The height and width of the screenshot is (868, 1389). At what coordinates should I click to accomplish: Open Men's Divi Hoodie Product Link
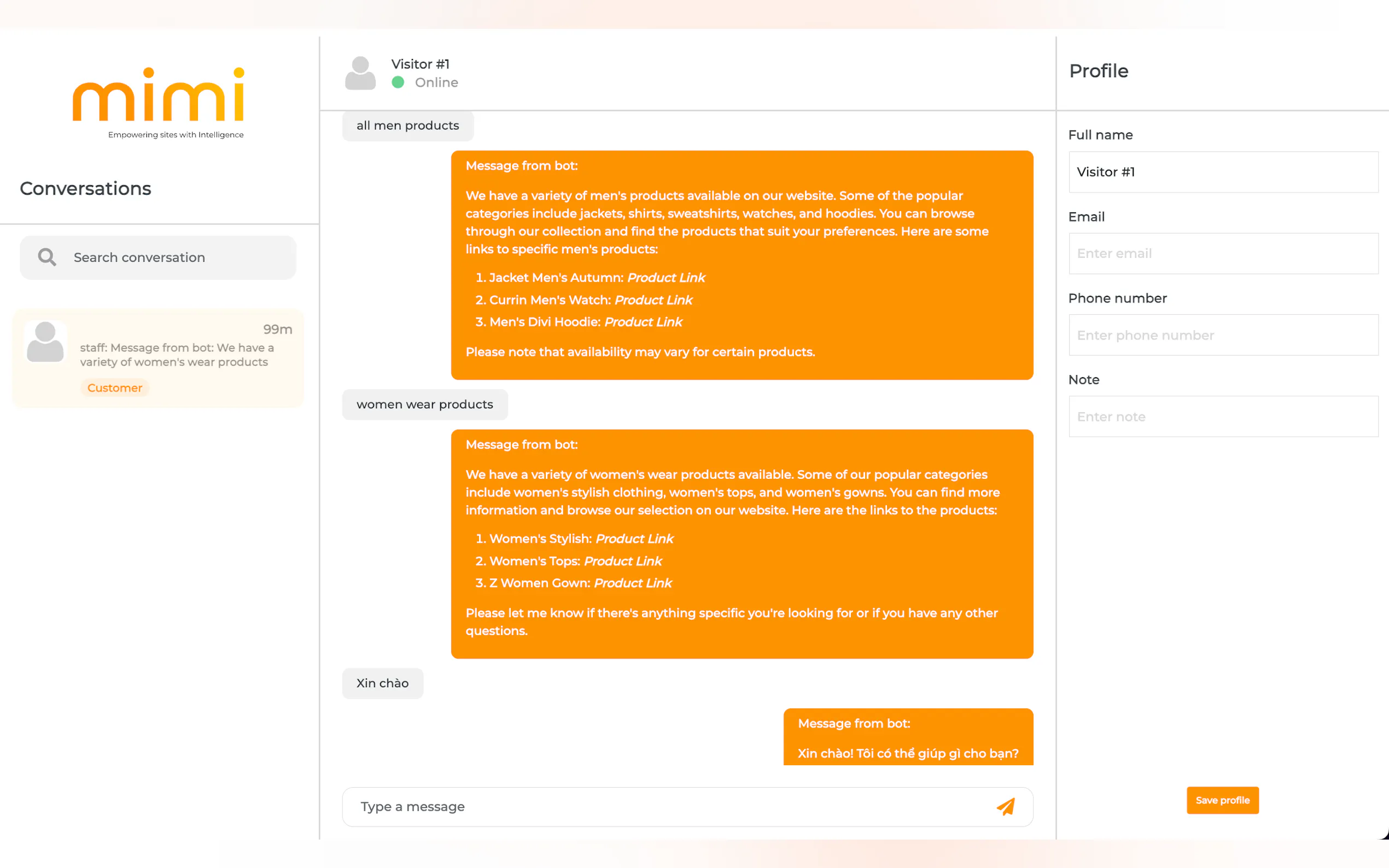[643, 322]
